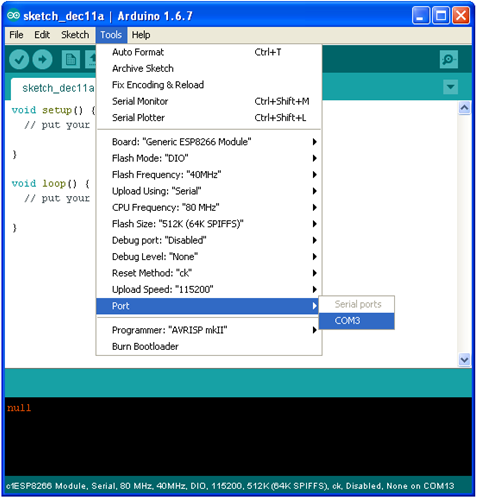The width and height of the screenshot is (478, 501).
Task: Expand the Upload Speed 115200 submenu
Action: point(209,289)
